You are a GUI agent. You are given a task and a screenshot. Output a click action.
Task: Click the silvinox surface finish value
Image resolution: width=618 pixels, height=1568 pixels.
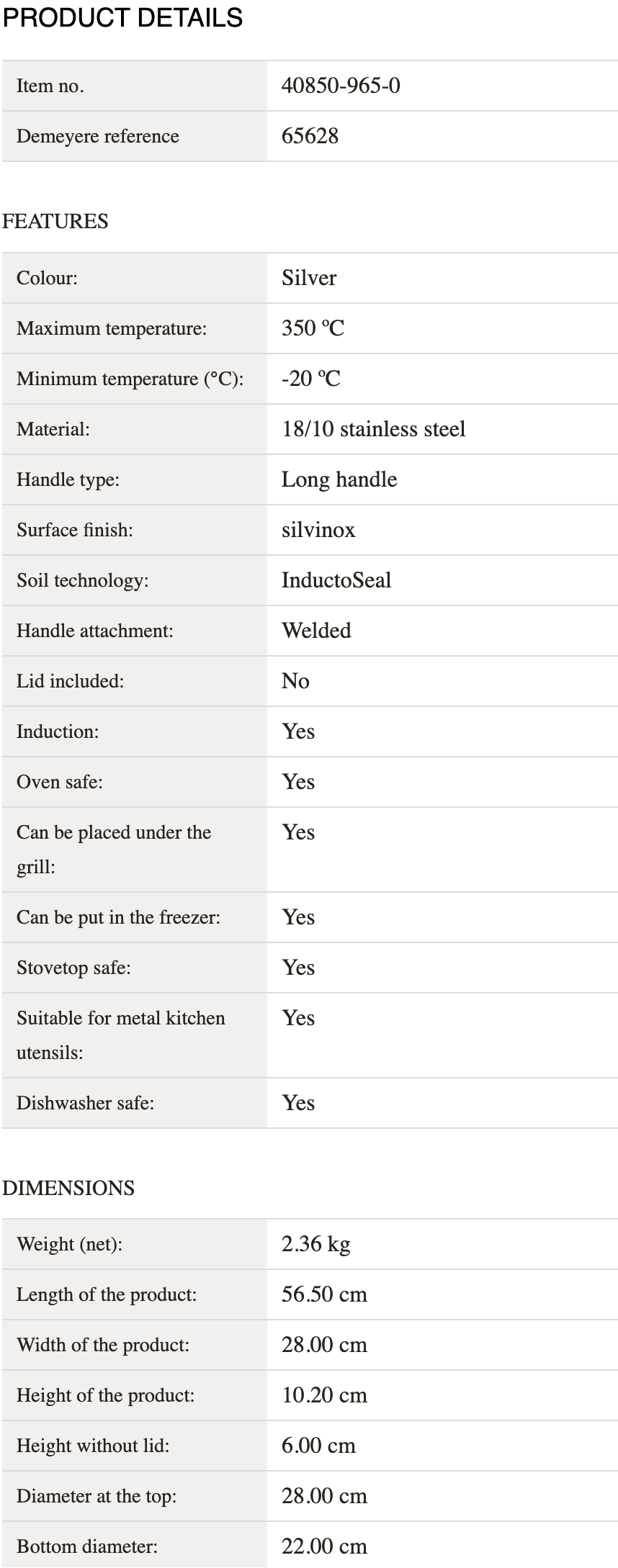coord(318,530)
